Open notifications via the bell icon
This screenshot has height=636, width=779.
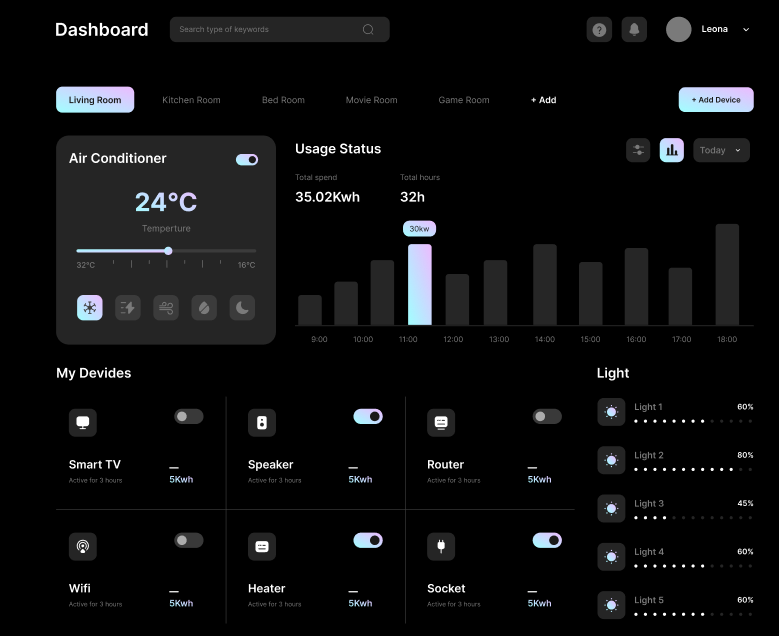634,30
